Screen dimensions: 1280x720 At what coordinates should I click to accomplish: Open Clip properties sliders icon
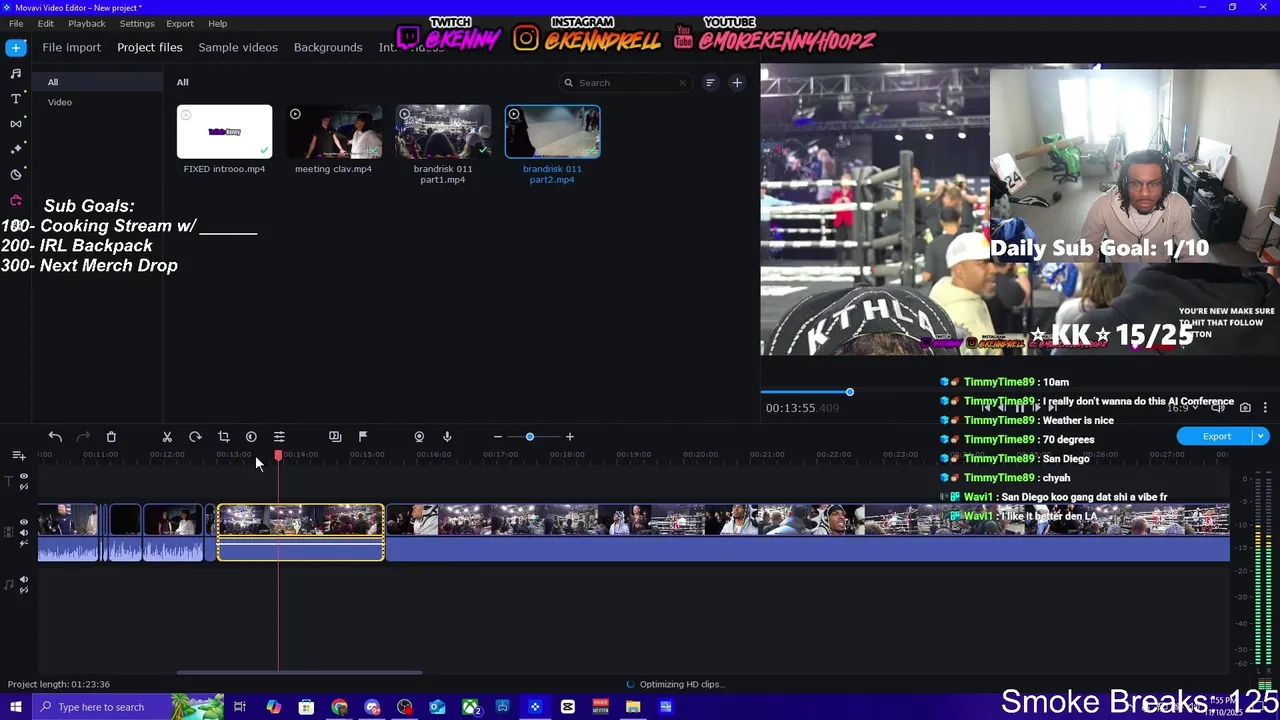click(x=279, y=437)
